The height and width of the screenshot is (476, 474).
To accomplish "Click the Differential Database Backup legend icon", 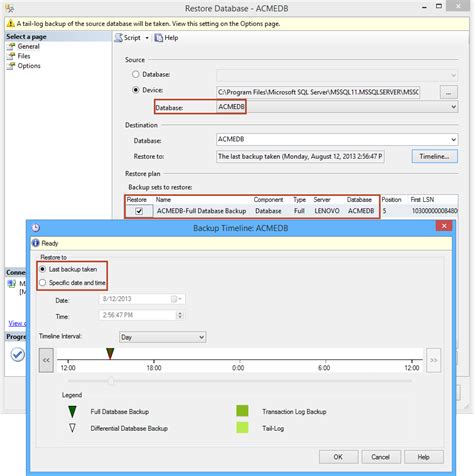I will [72, 428].
